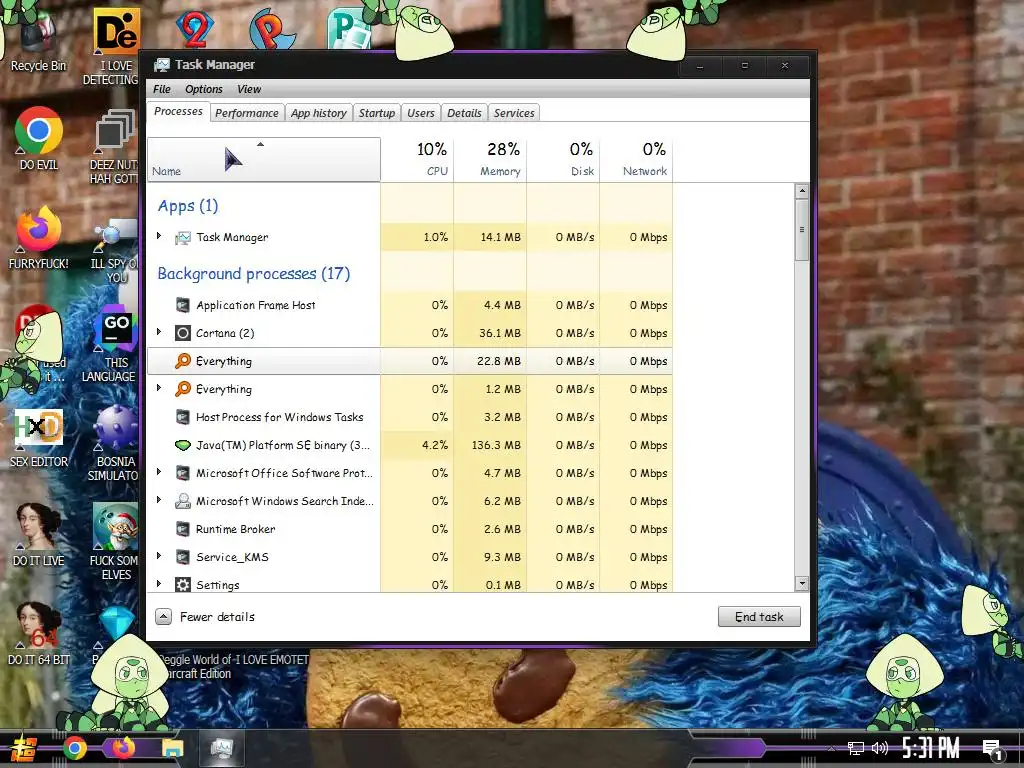
Task: Sort processes by the Name column
Action: (x=264, y=159)
